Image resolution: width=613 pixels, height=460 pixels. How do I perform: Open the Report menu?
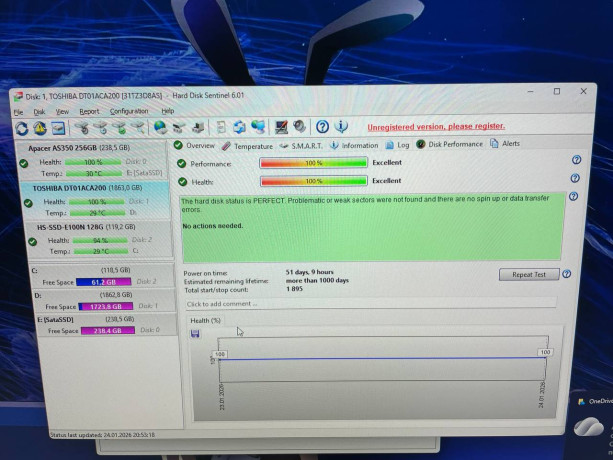click(89, 112)
